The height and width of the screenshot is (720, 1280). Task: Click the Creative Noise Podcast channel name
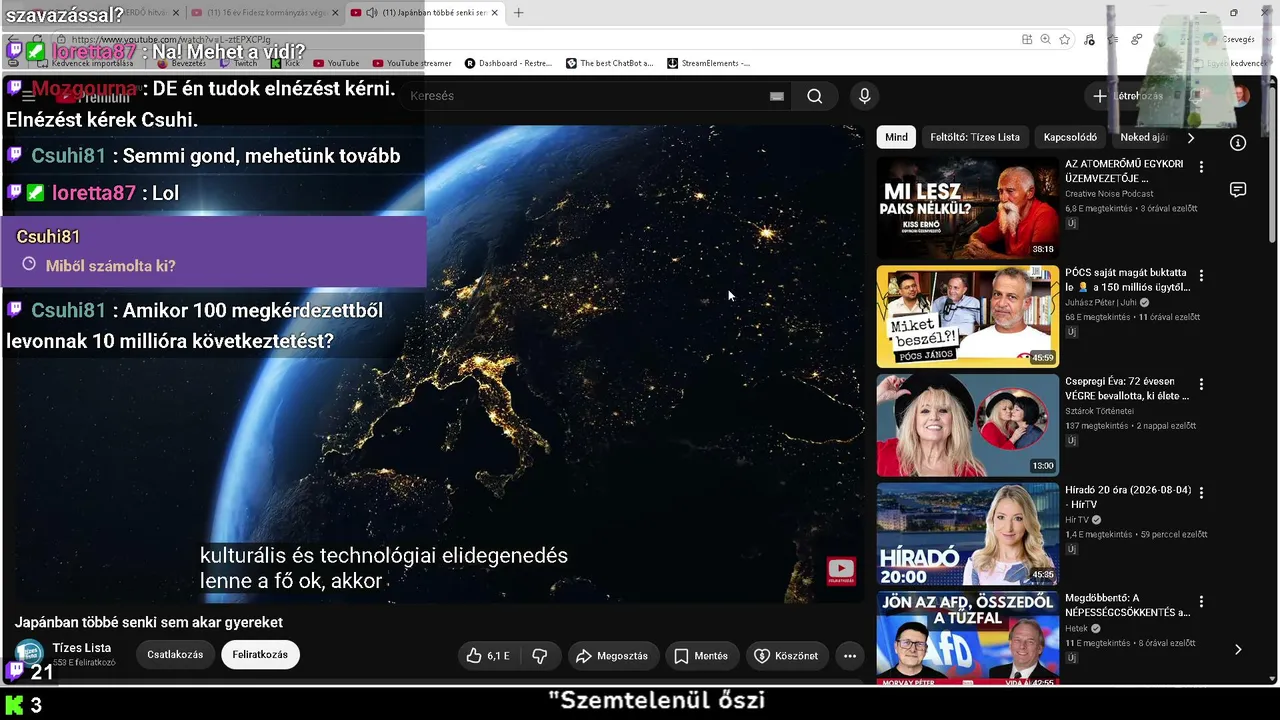(1109, 194)
